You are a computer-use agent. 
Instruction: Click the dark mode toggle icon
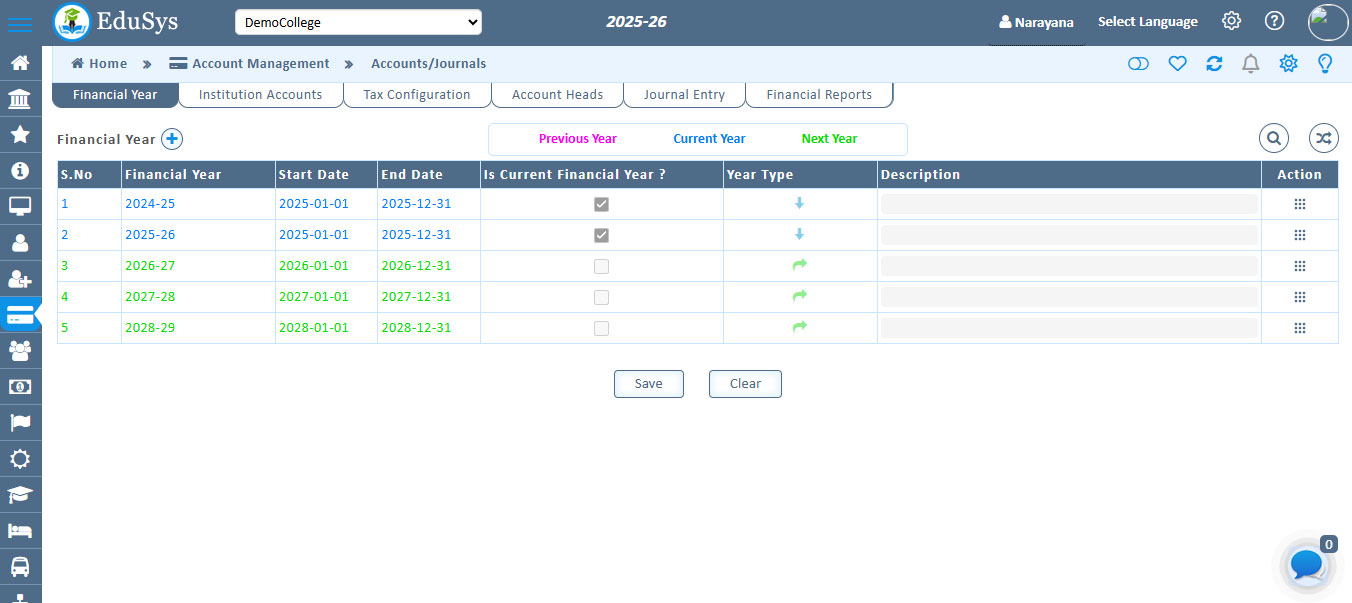coord(1138,63)
